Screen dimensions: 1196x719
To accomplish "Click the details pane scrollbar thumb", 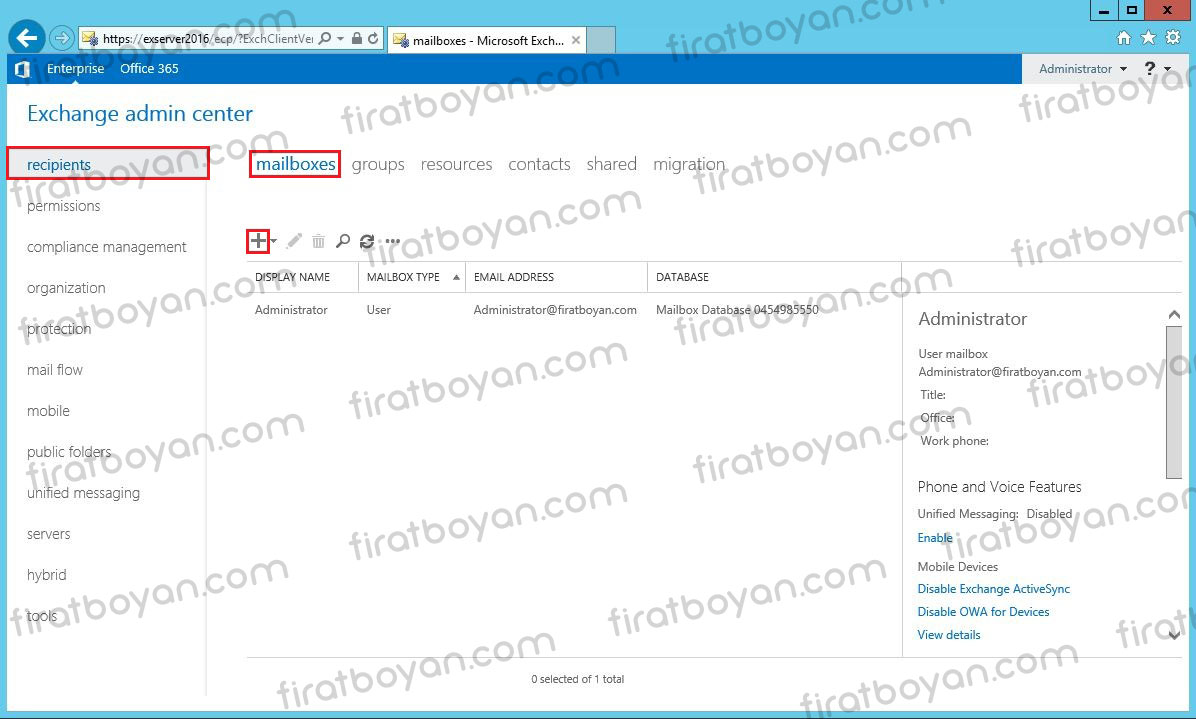I will pos(1174,402).
